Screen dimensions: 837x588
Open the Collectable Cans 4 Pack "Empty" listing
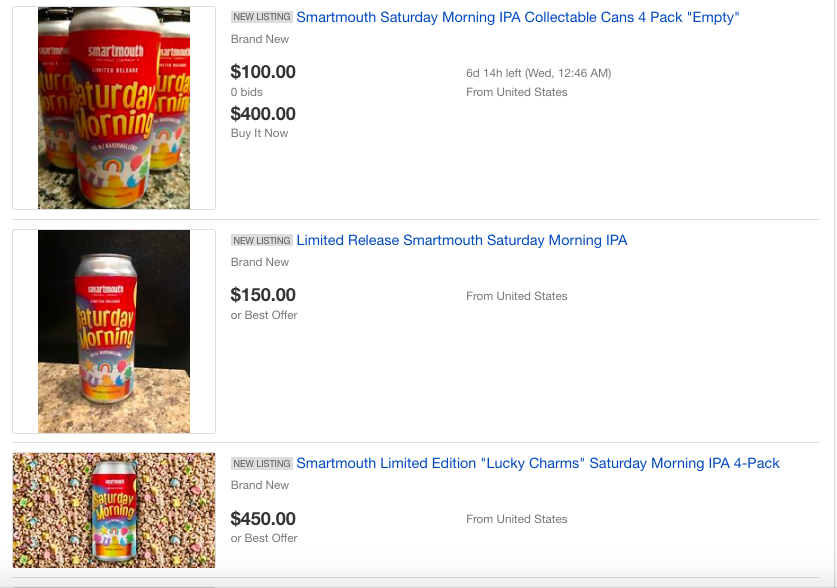coord(518,17)
